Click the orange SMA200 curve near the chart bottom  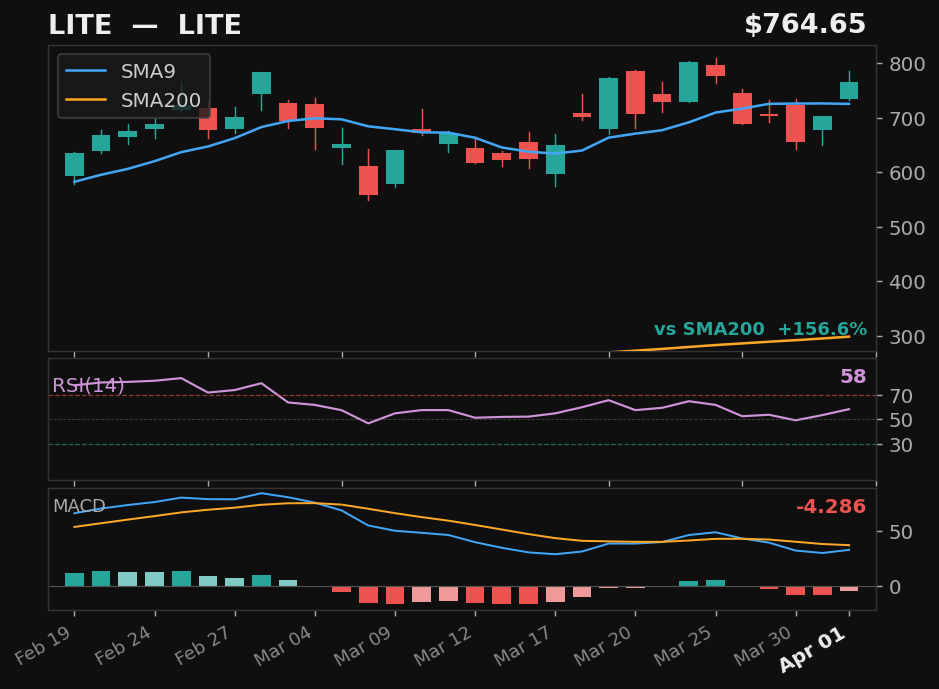750,344
